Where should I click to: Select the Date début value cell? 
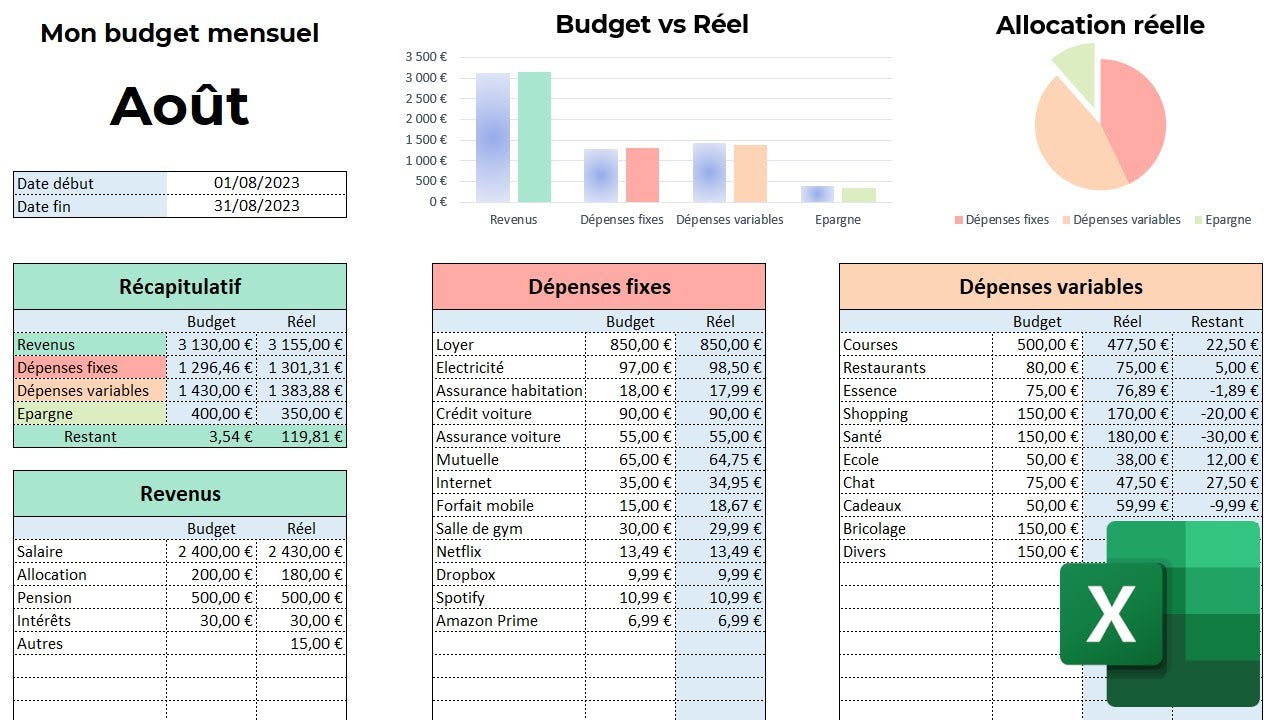[x=256, y=183]
